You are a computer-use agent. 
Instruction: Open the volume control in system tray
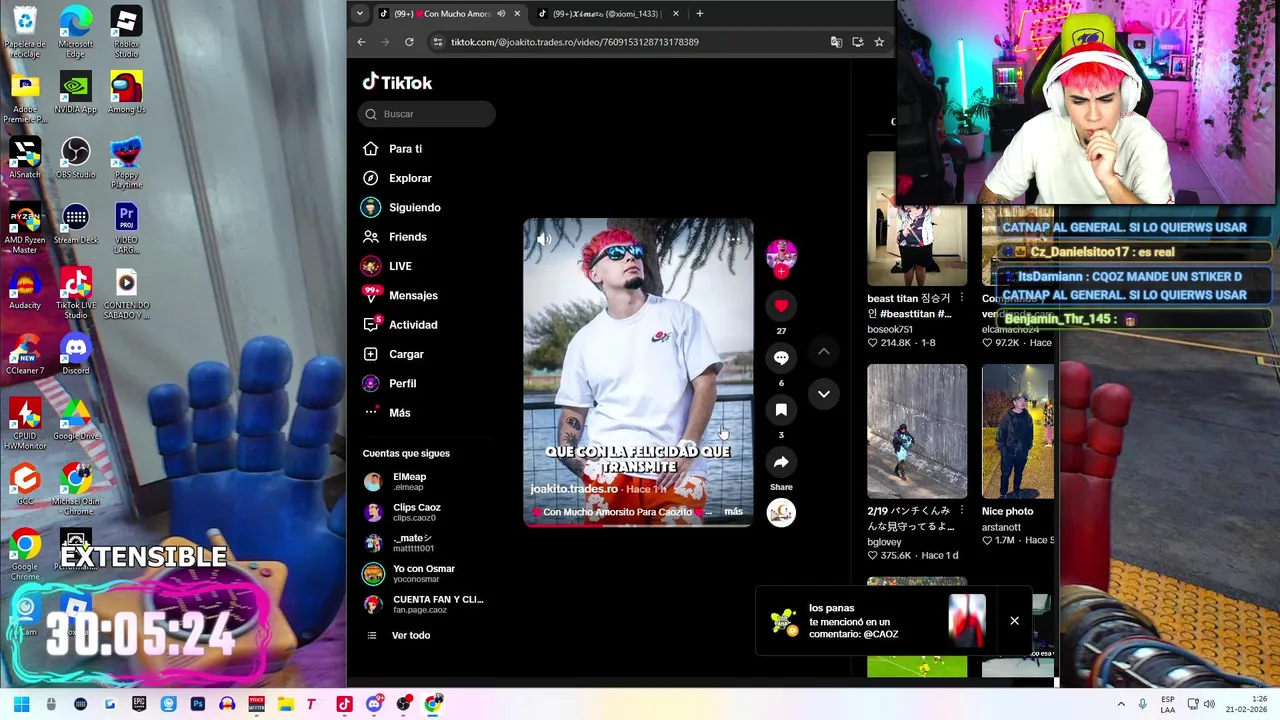[x=1209, y=704]
